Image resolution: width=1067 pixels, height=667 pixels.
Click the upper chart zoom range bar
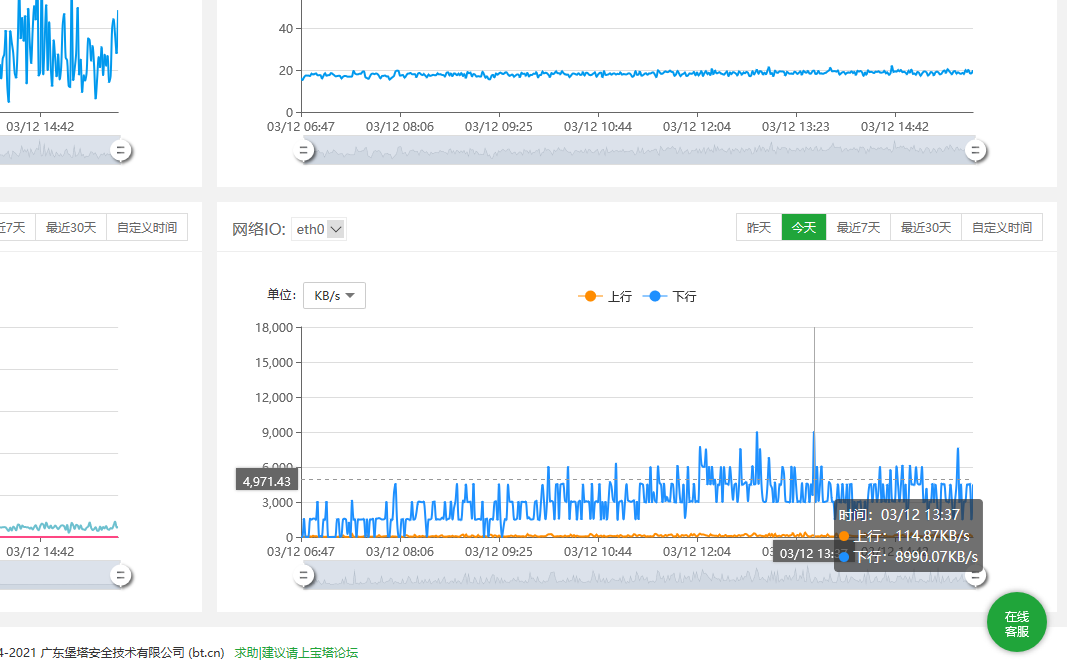tap(640, 150)
